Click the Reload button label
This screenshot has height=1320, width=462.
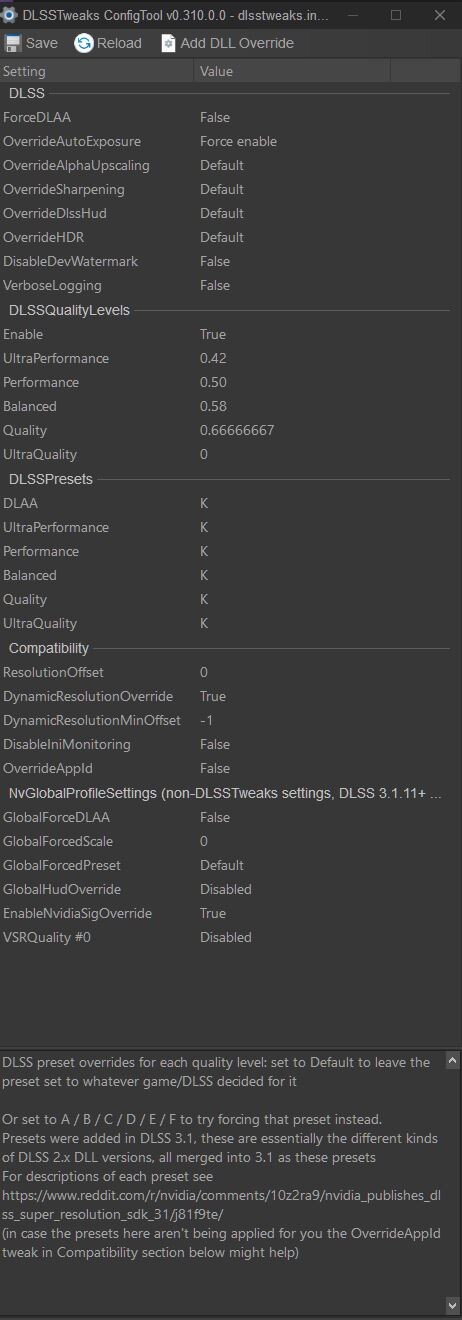point(119,43)
